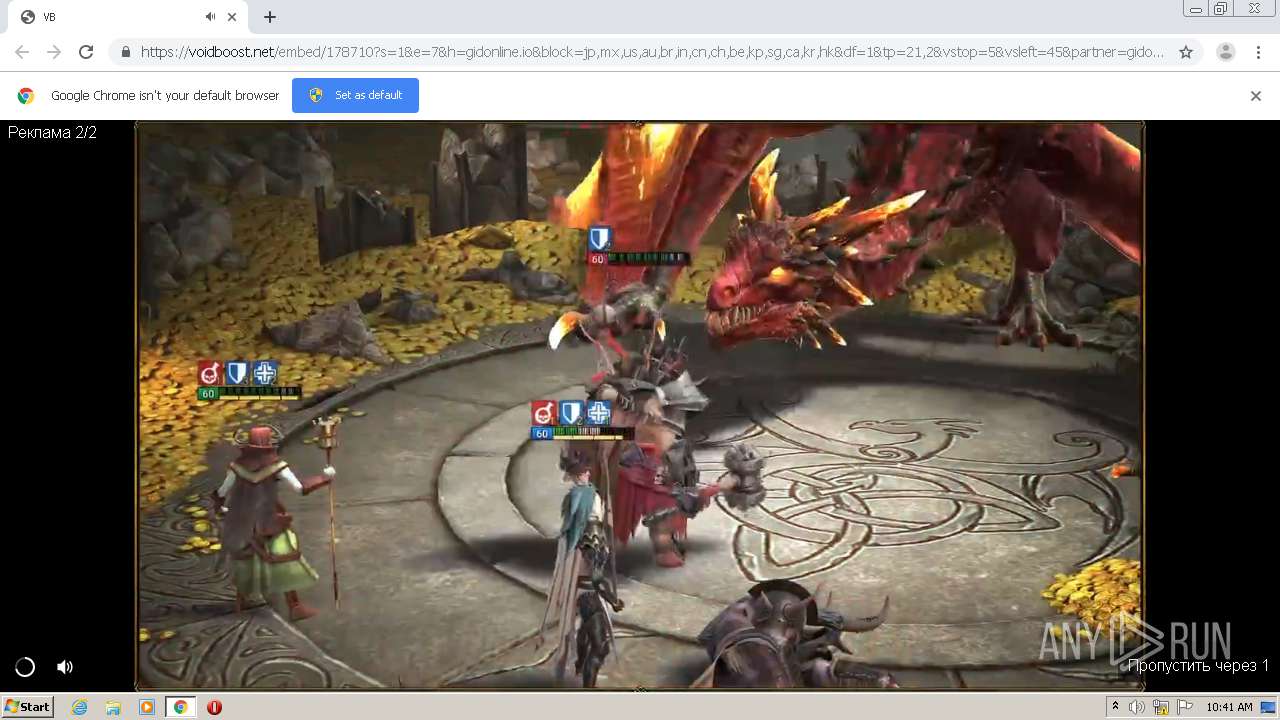Click Пропустить через 1 skip text

coord(1198,665)
